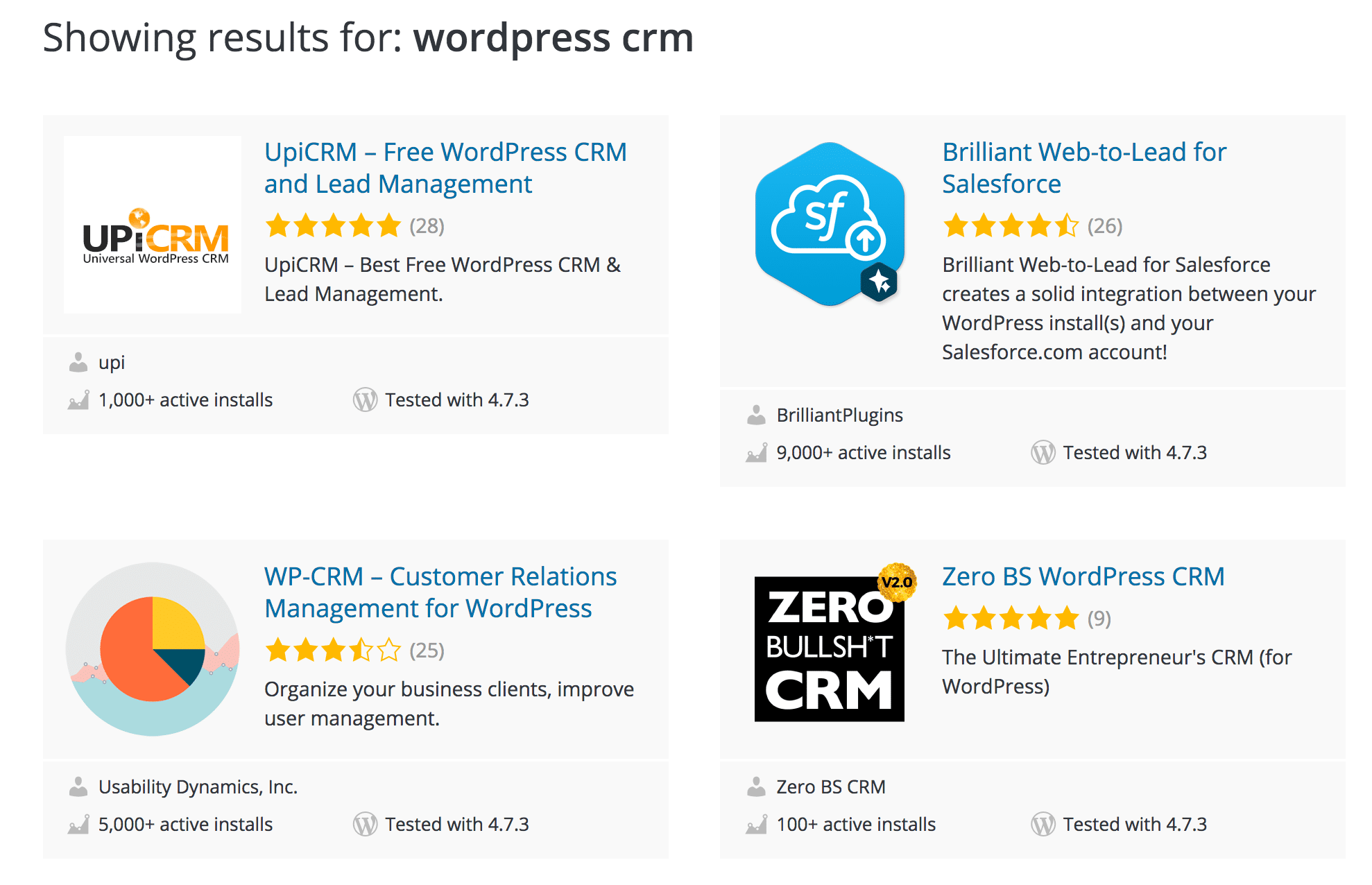Select the author name BrilliantPlugins
This screenshot has width=1372, height=885.
(839, 415)
